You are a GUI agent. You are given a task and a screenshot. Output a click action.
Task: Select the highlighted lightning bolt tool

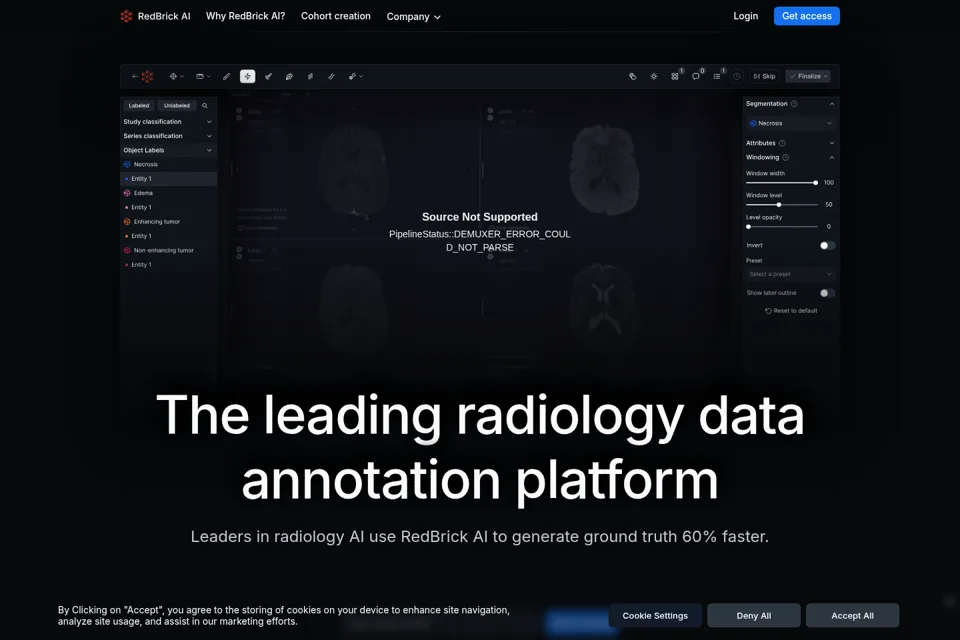pos(247,76)
